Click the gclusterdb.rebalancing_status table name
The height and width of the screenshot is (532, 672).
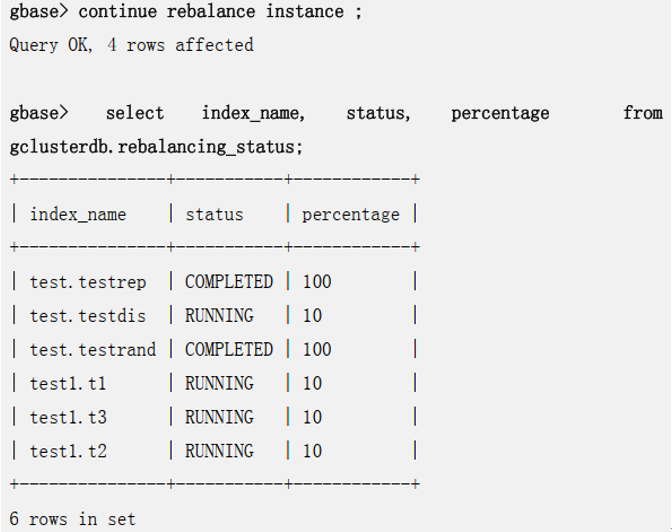click(x=155, y=147)
